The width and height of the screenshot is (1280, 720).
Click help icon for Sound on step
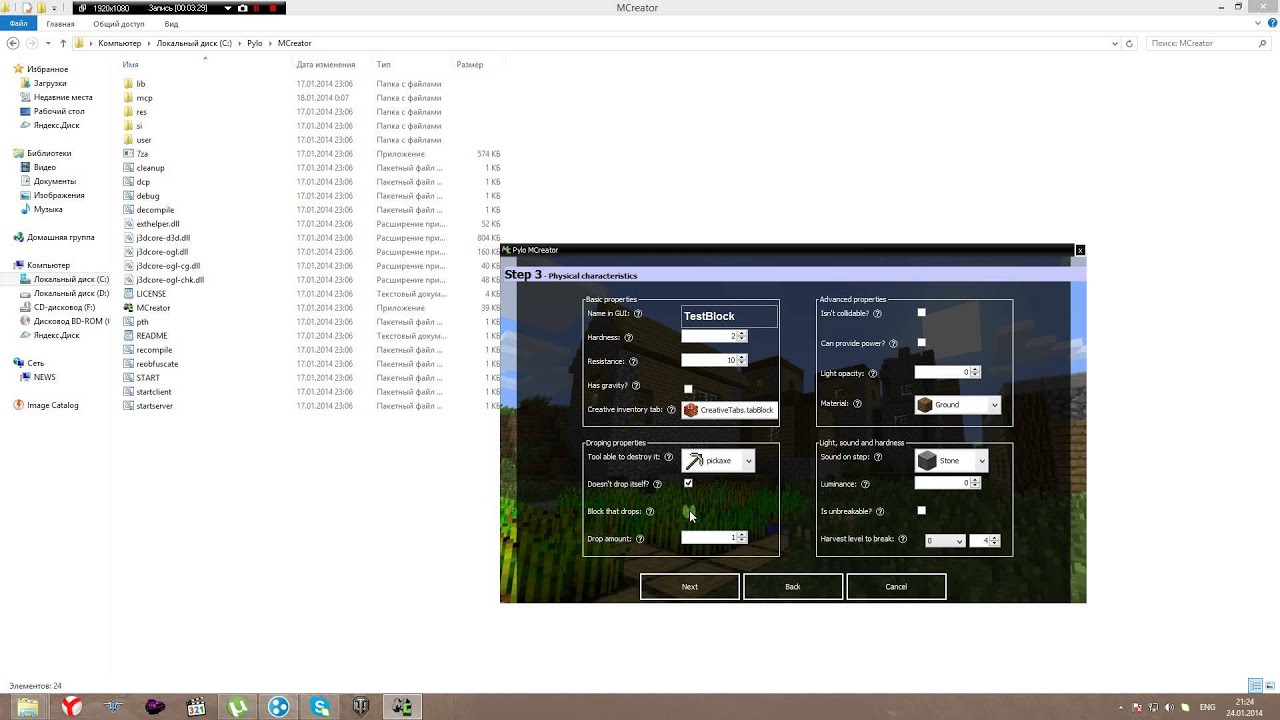[x=877, y=457]
